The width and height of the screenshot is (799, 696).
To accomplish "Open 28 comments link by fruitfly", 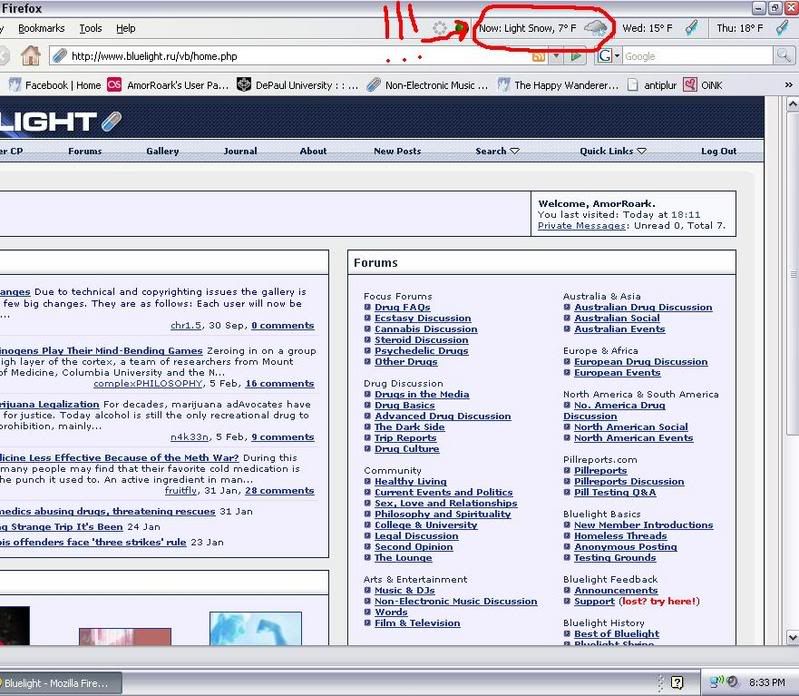I will [x=280, y=490].
